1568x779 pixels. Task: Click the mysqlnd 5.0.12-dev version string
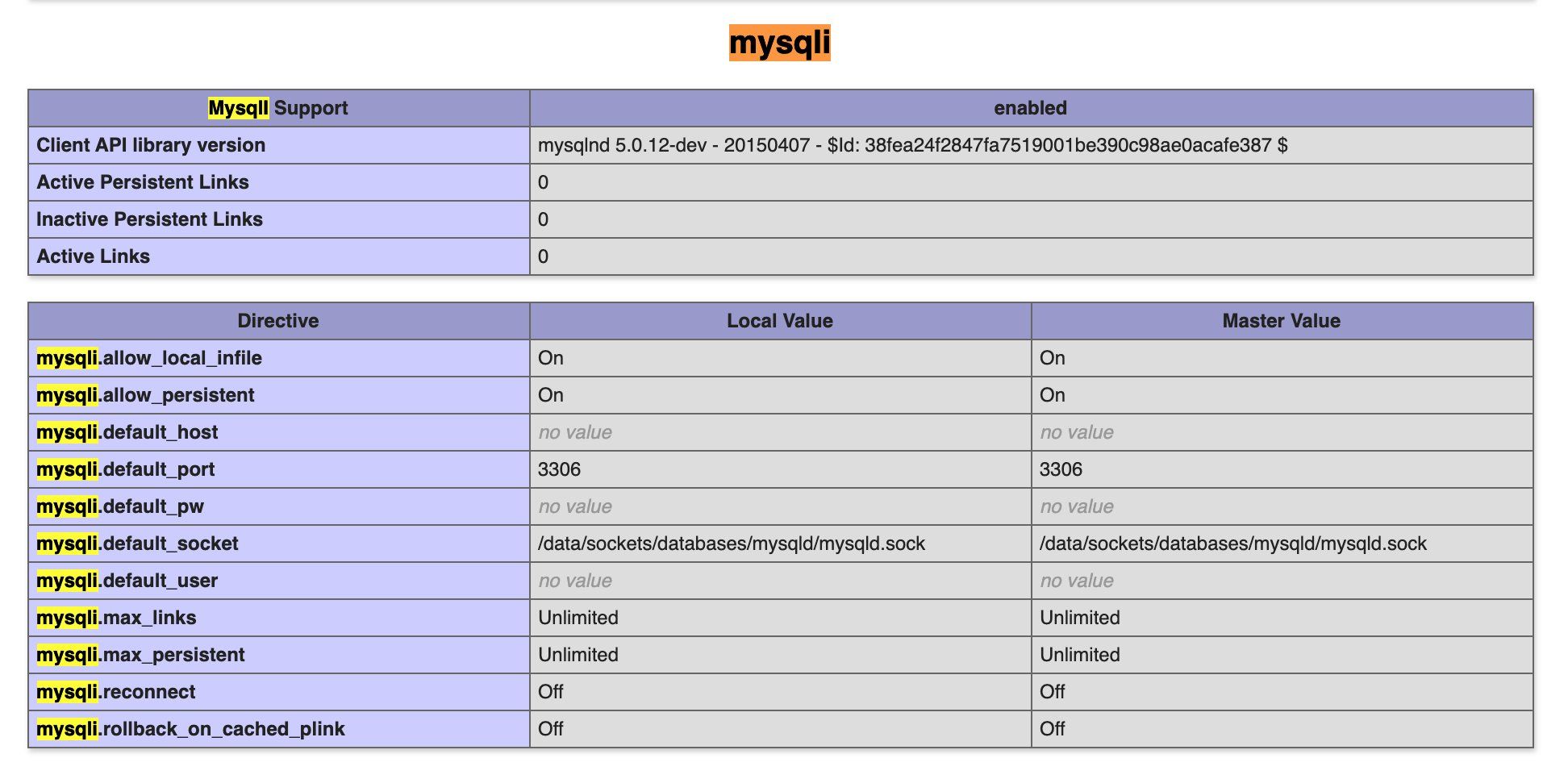tap(912, 145)
